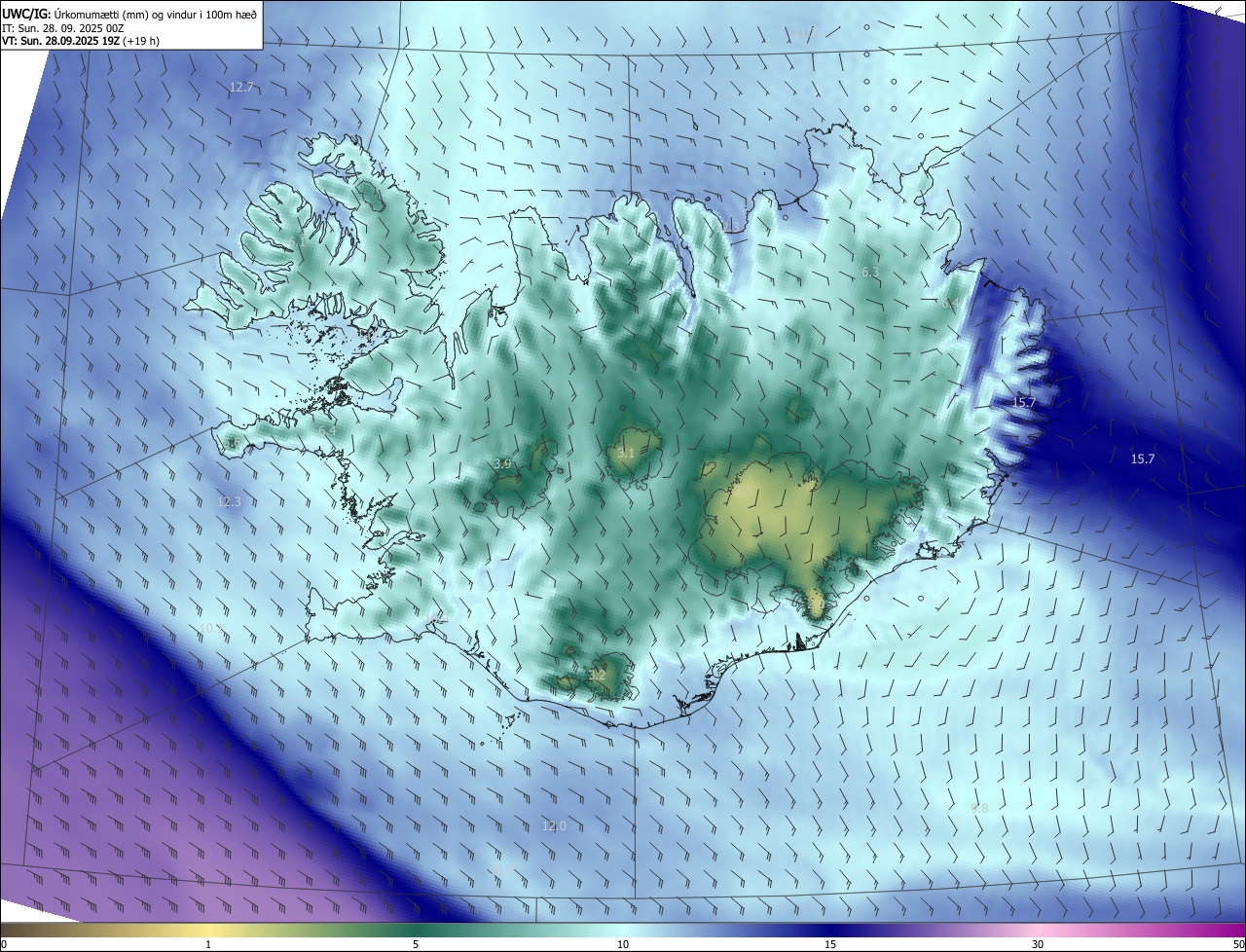Click the 12.7 value label on the map

click(241, 87)
